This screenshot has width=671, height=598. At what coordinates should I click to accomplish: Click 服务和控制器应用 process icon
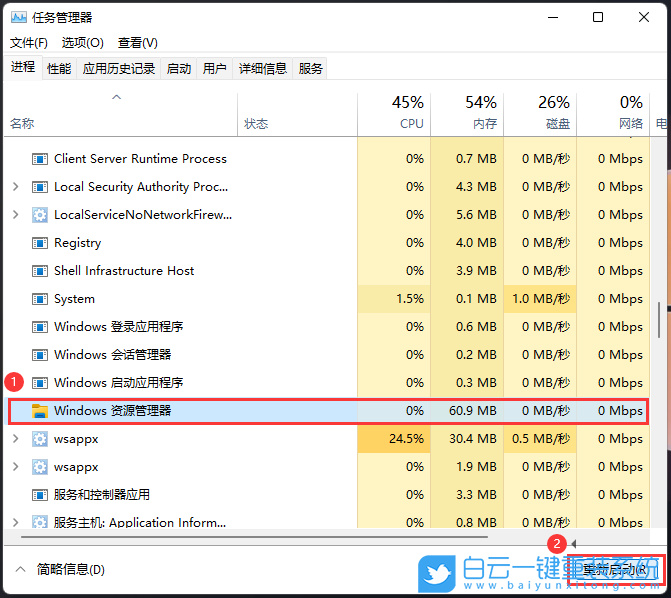pos(40,495)
